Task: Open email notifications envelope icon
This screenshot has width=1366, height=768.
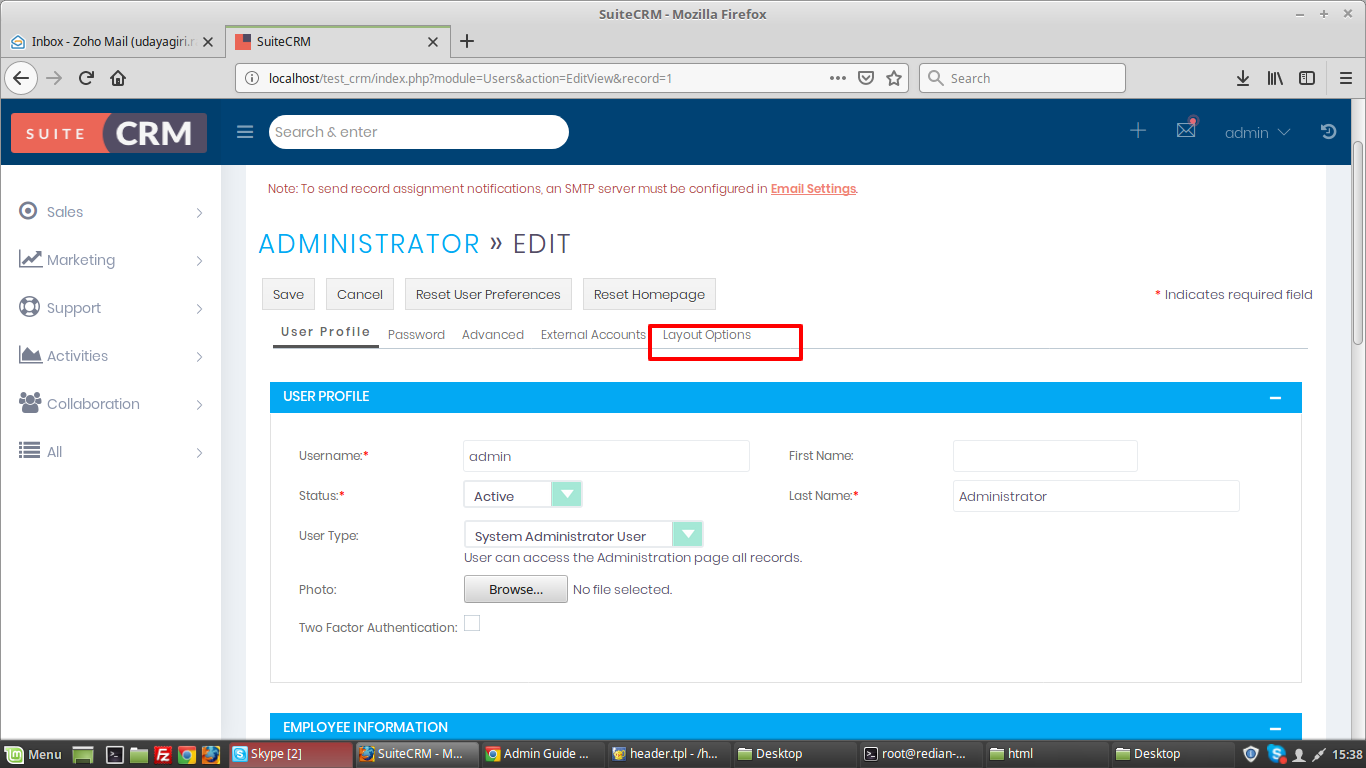Action: point(1186,130)
